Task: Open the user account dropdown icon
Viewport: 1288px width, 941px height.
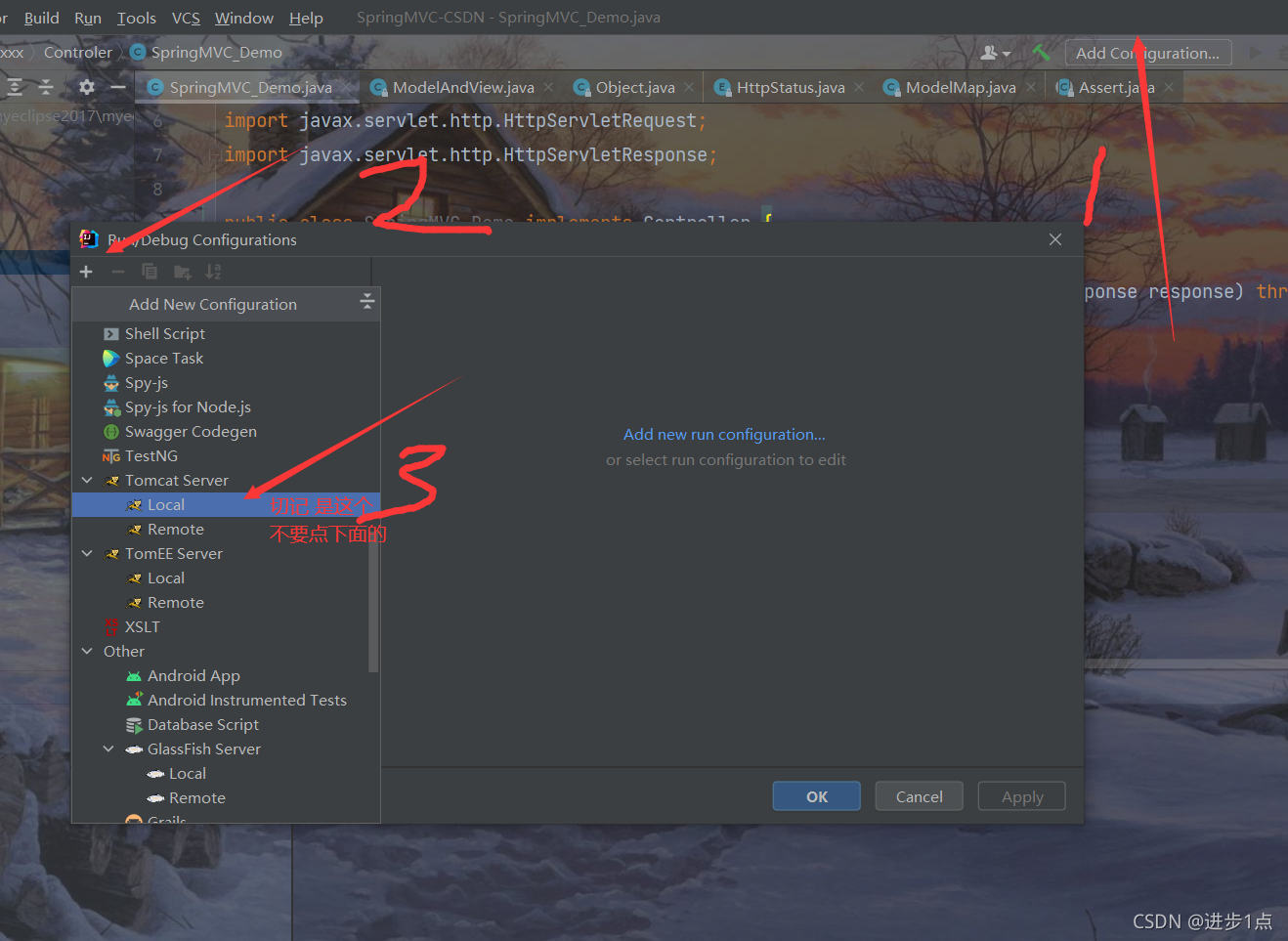Action: pyautogui.click(x=996, y=53)
